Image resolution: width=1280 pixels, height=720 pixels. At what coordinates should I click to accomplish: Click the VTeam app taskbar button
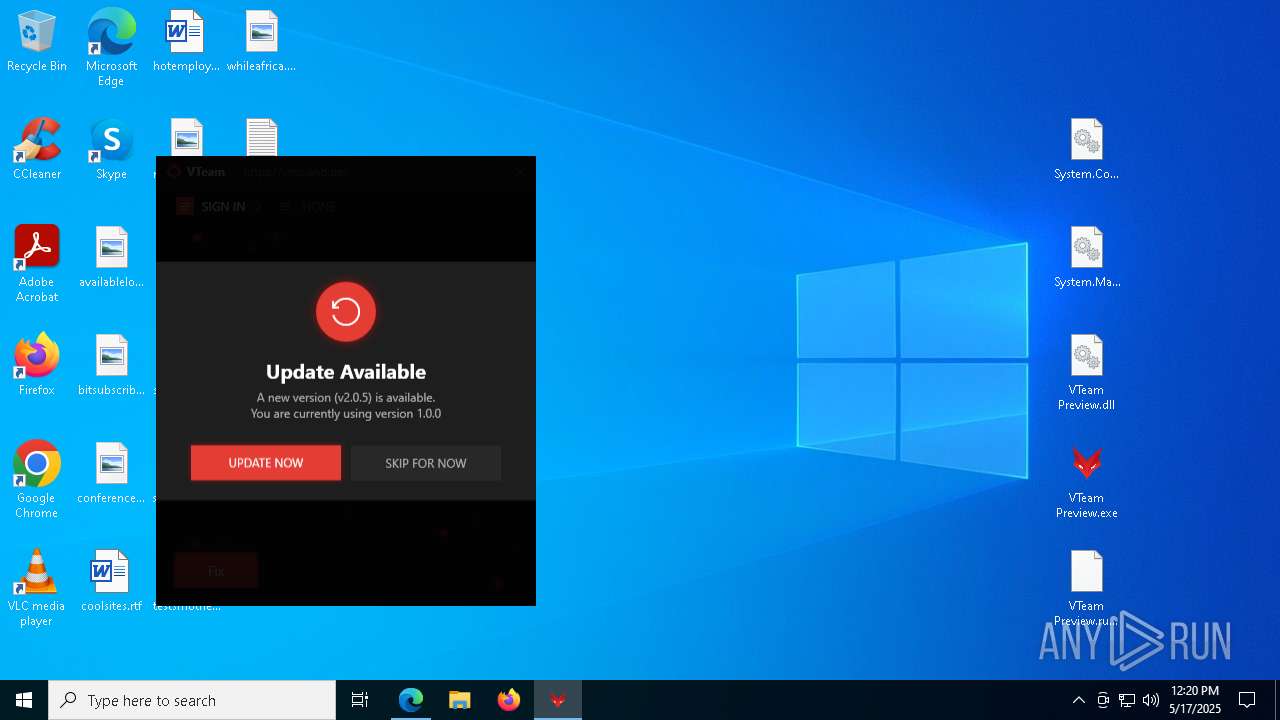click(558, 700)
